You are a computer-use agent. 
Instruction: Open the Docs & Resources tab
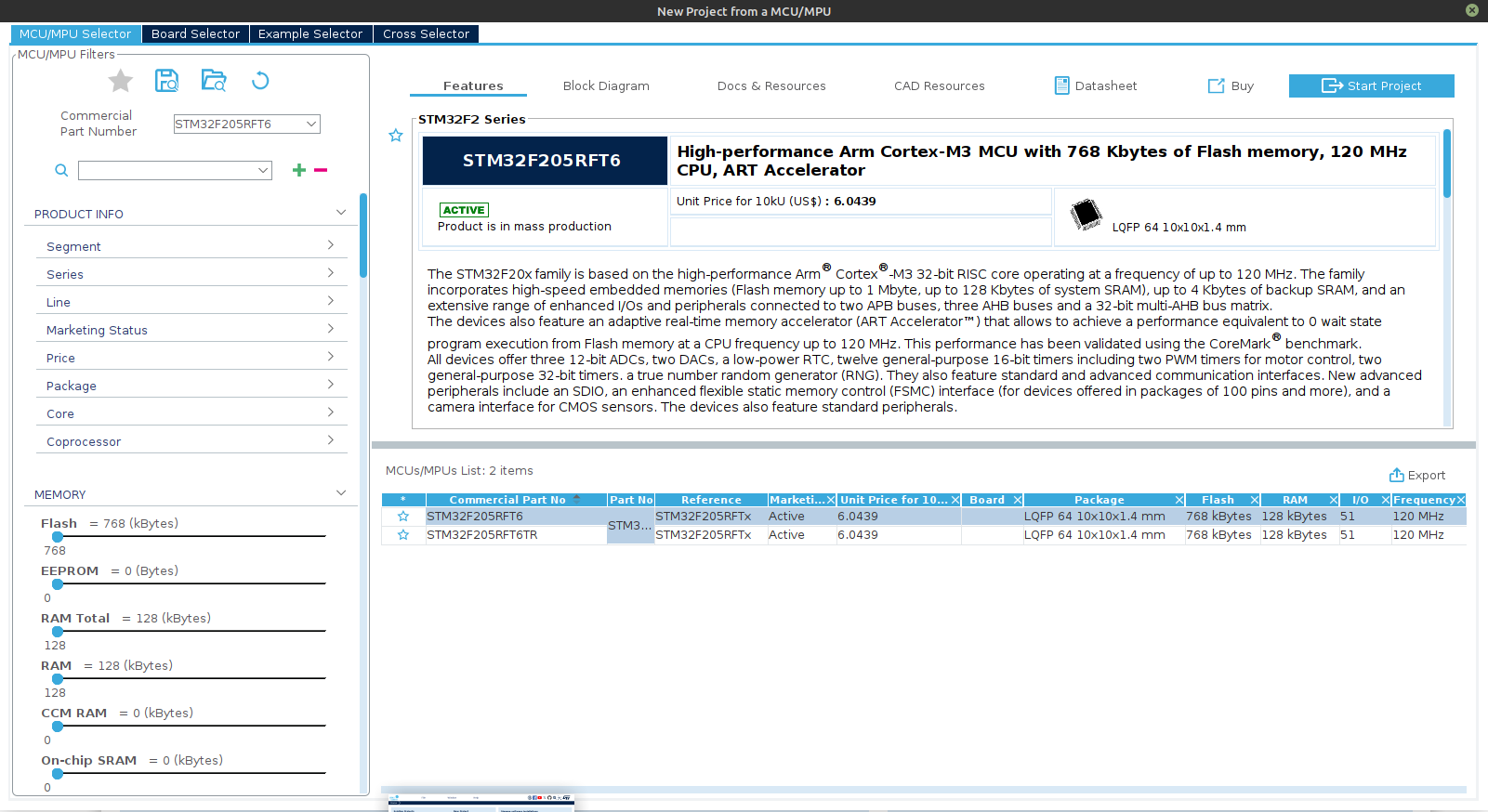tap(771, 85)
